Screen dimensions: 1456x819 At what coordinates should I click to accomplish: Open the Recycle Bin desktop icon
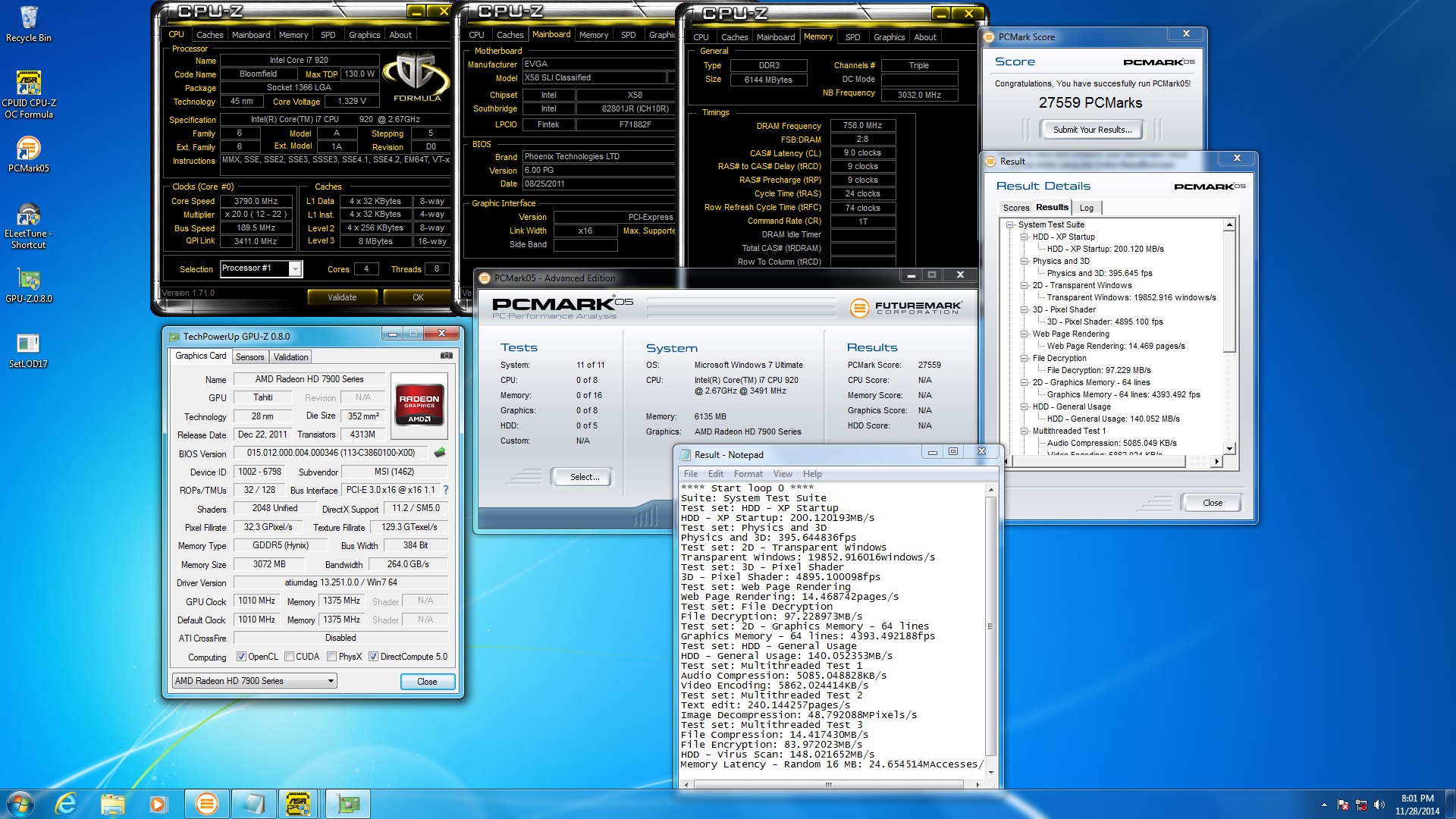(x=29, y=24)
